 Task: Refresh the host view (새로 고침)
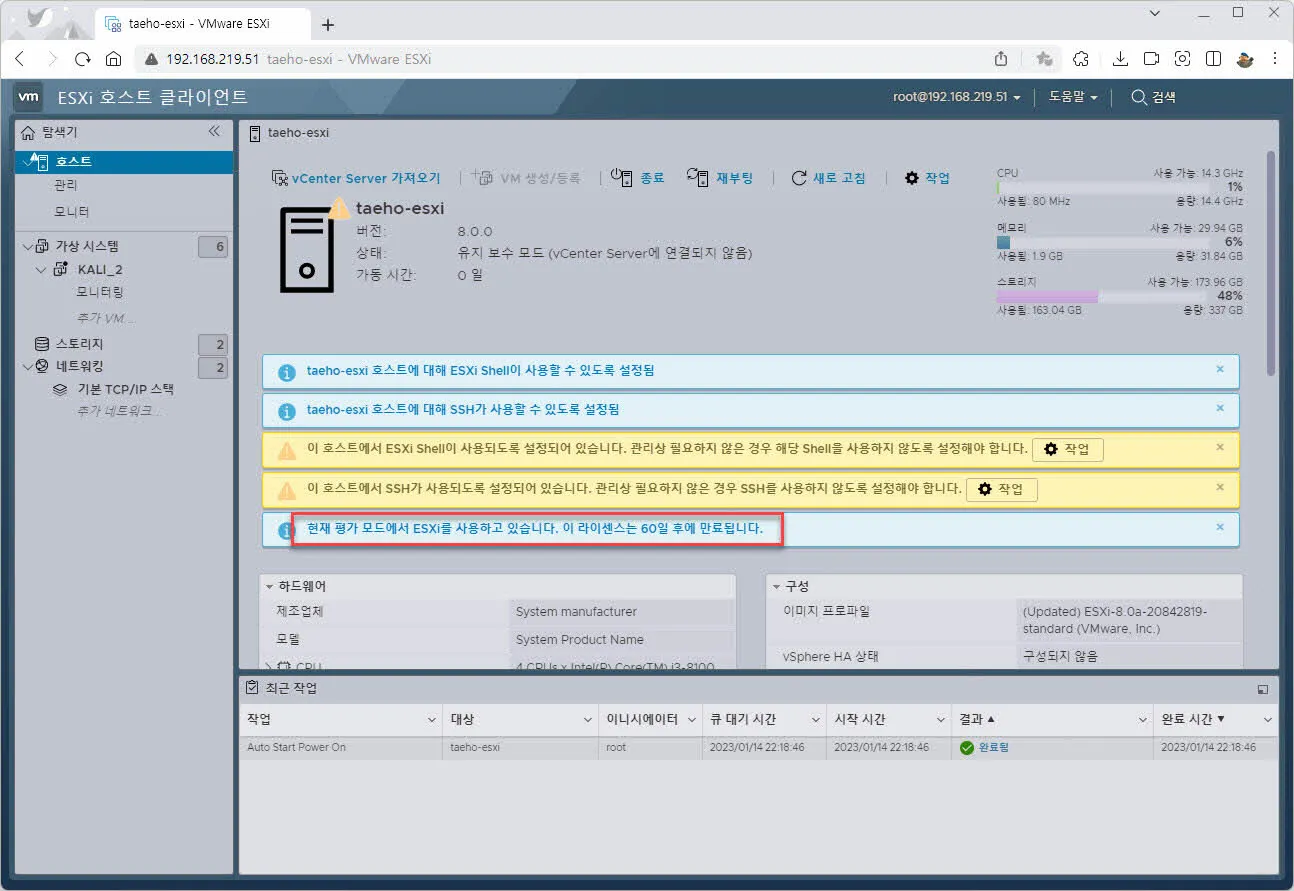[x=799, y=178]
